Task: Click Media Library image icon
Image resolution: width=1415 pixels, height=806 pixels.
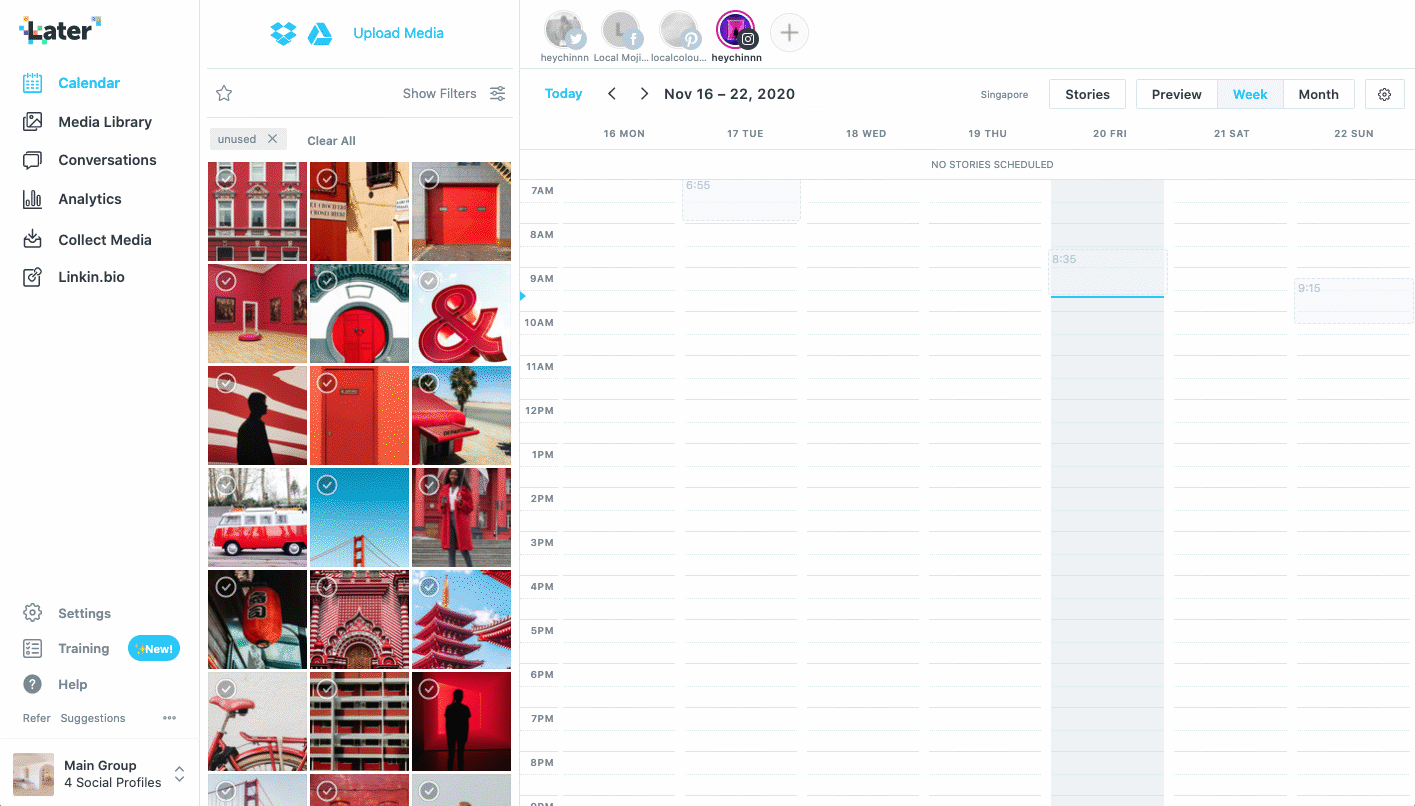Action: click(33, 122)
